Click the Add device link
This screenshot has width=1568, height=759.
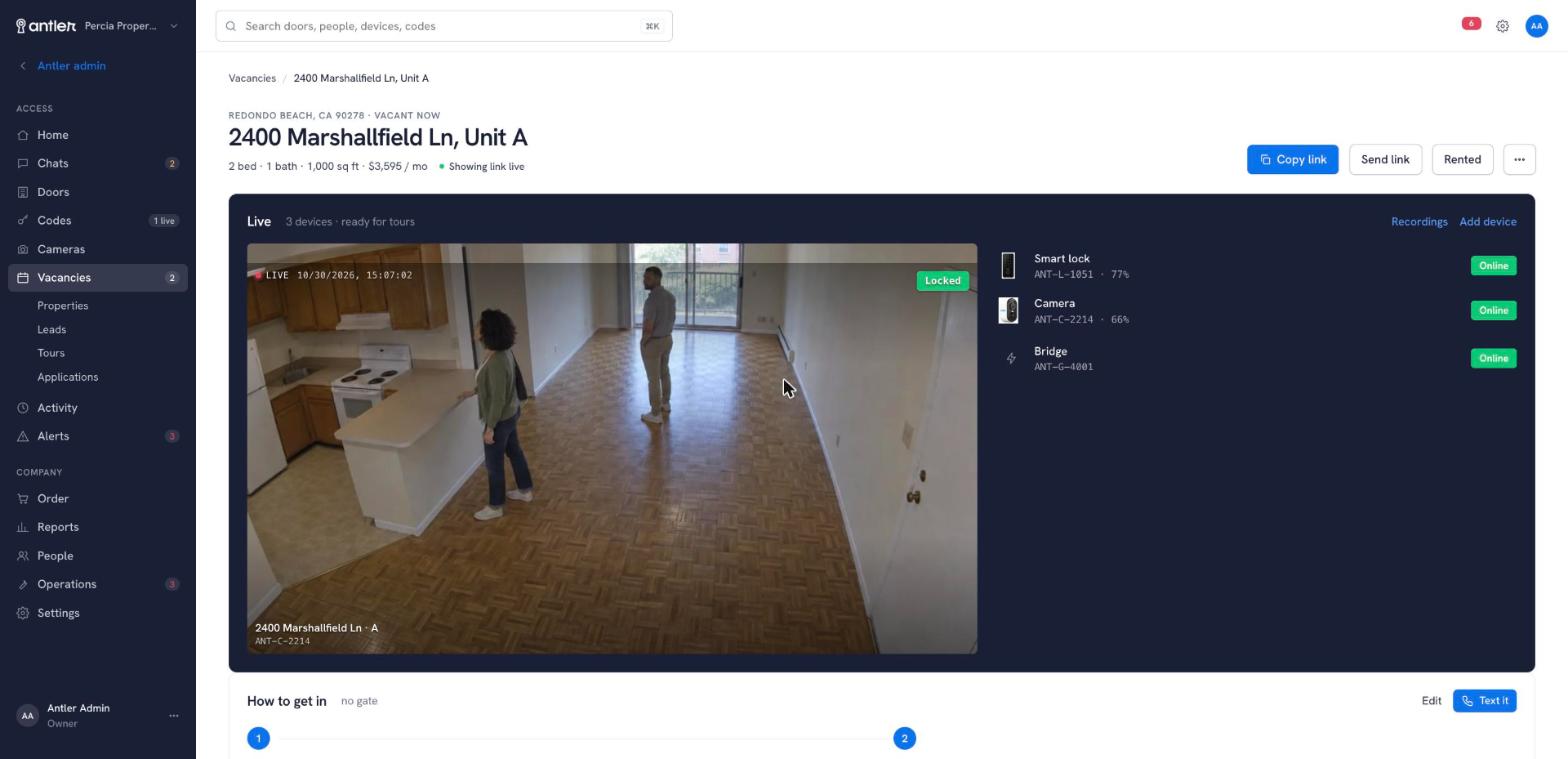coord(1487,222)
